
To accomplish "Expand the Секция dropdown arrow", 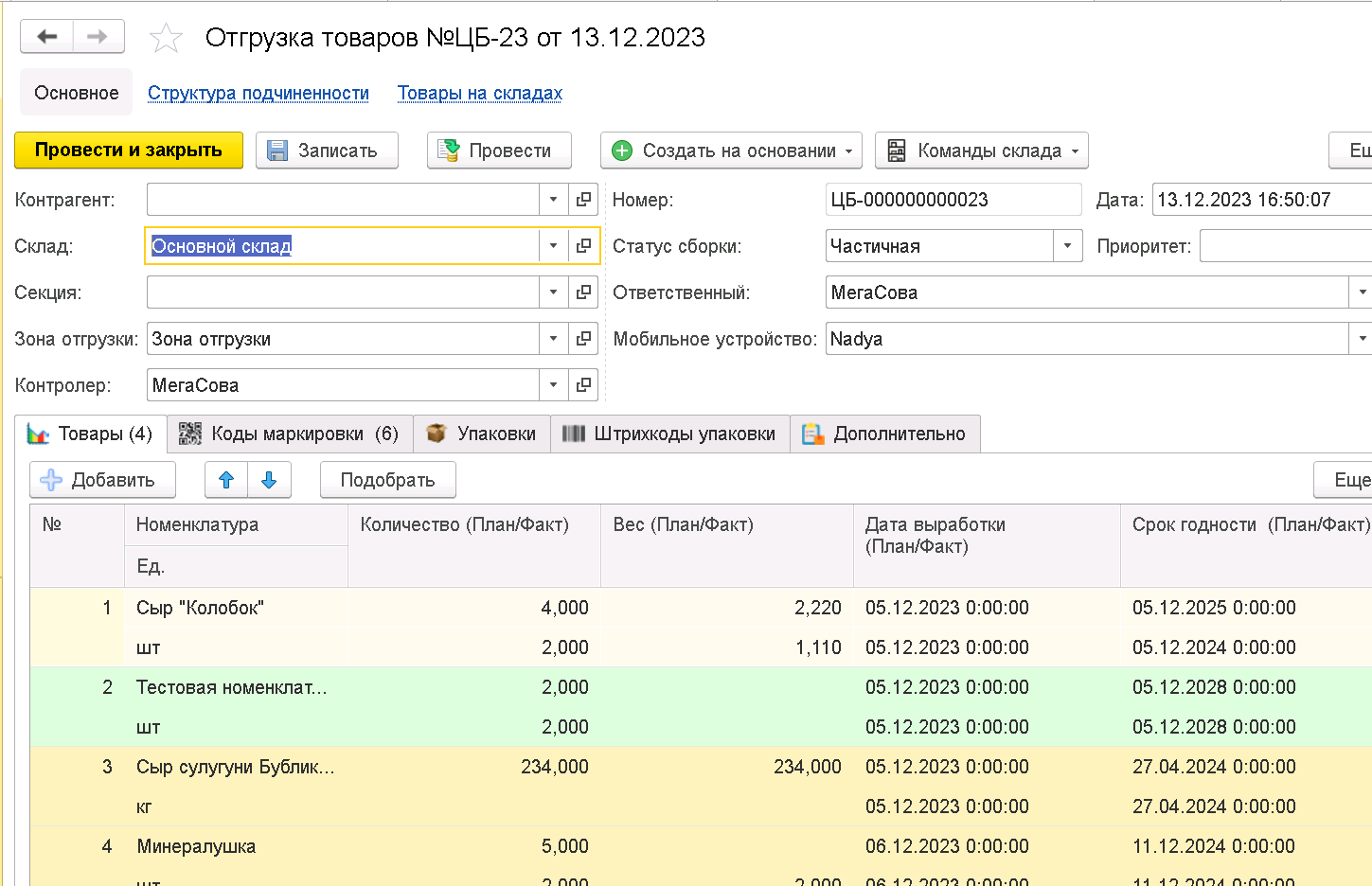I will (x=554, y=292).
